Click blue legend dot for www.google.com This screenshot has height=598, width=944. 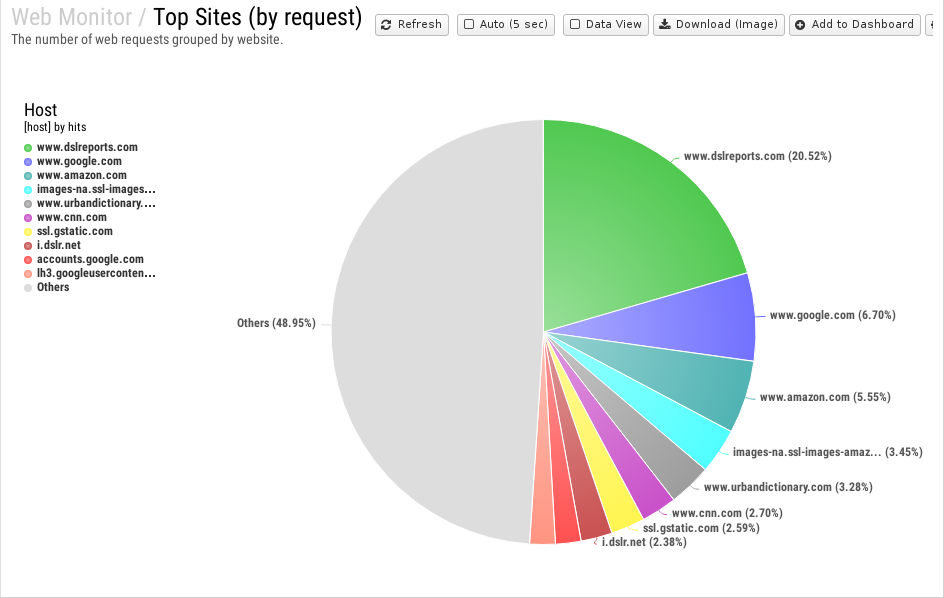click(28, 162)
